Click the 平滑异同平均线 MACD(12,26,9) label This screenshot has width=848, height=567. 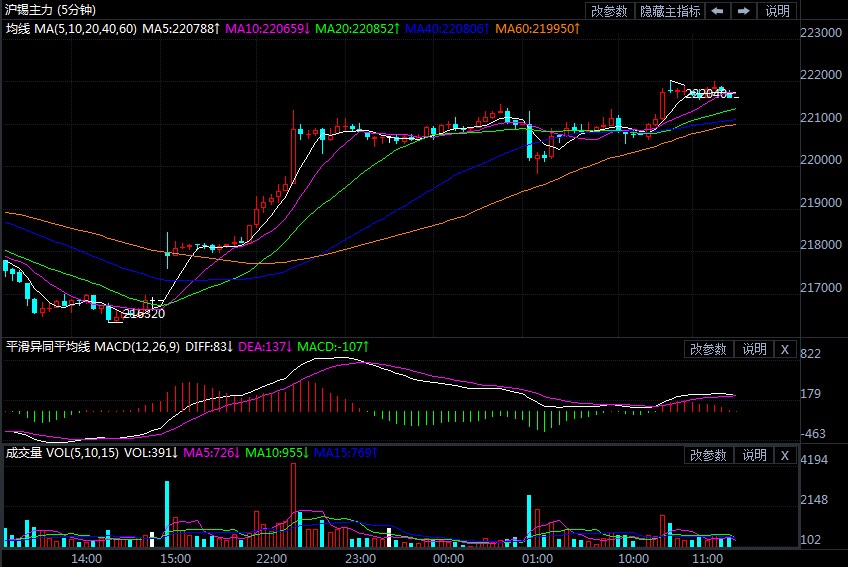tap(92, 347)
